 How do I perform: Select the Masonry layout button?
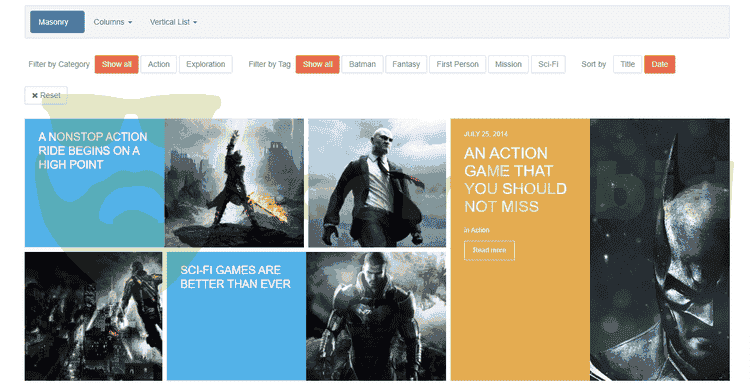coord(57,22)
